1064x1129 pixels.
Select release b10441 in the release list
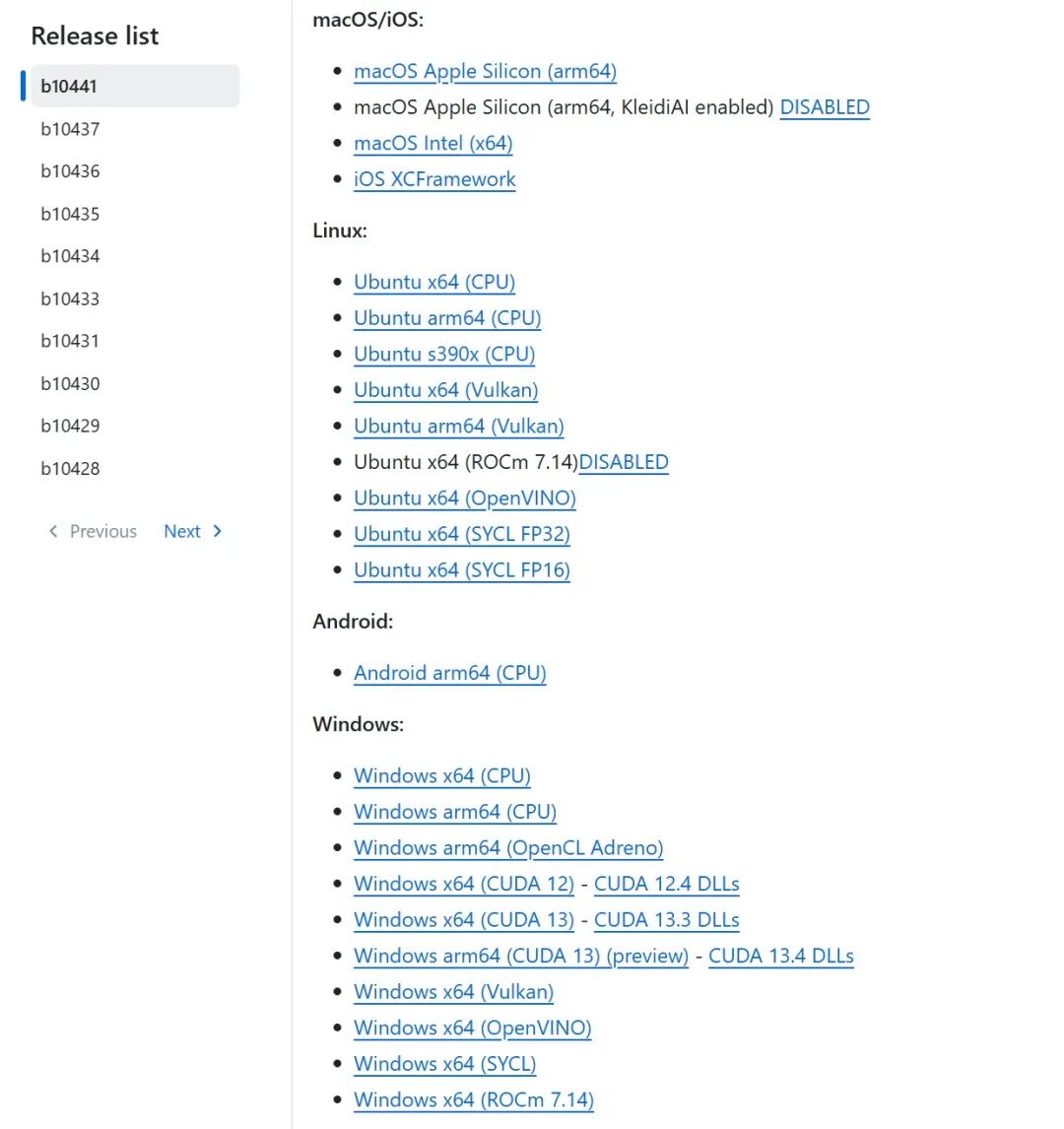click(135, 86)
